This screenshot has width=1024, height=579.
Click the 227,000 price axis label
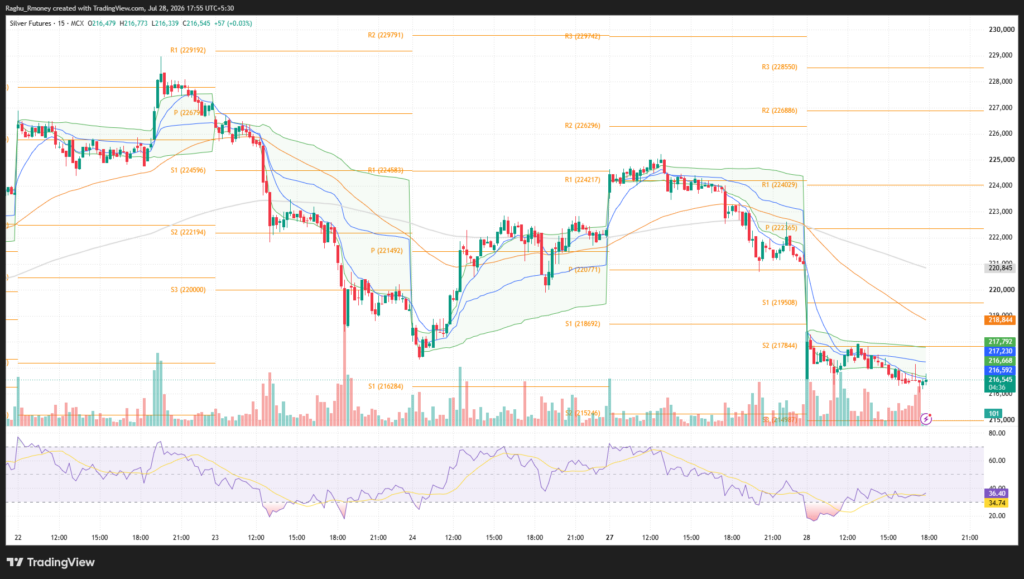(1002, 108)
